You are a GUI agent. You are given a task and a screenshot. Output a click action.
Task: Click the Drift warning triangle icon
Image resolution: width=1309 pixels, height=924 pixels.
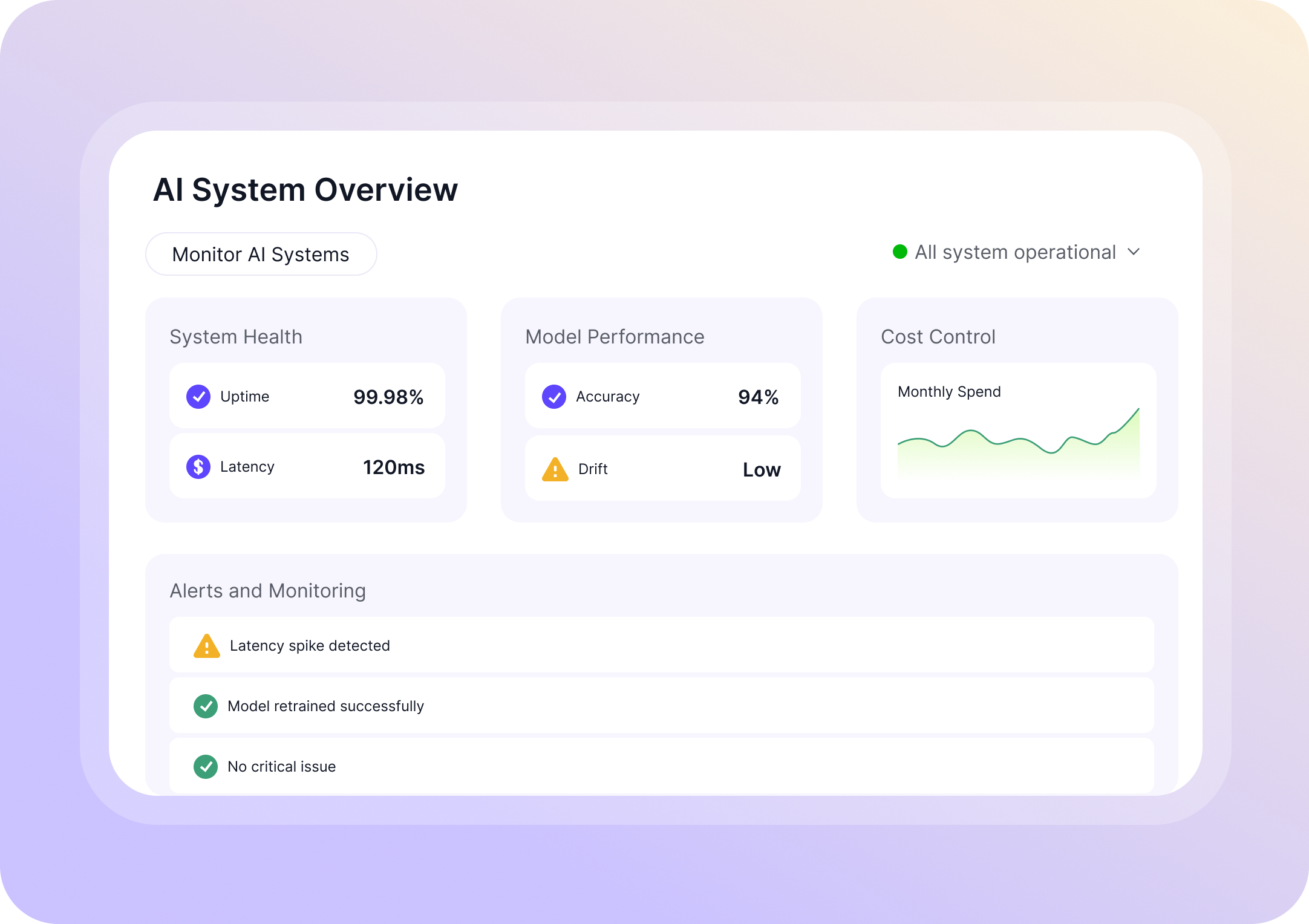[x=555, y=470]
